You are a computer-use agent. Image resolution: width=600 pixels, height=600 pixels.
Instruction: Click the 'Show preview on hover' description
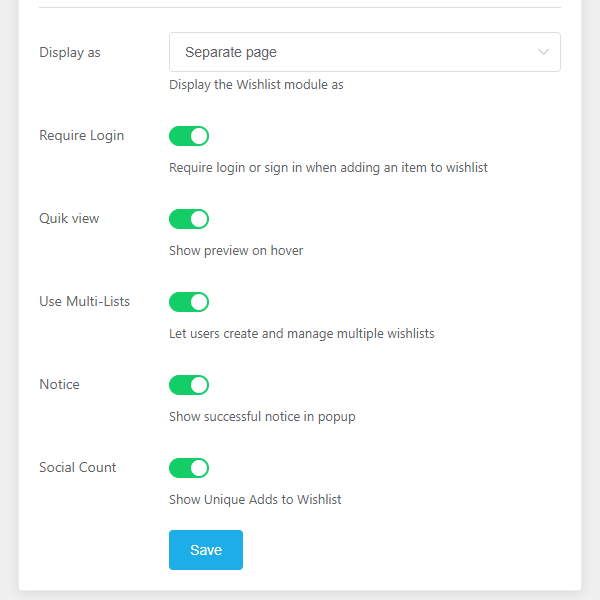tap(236, 251)
